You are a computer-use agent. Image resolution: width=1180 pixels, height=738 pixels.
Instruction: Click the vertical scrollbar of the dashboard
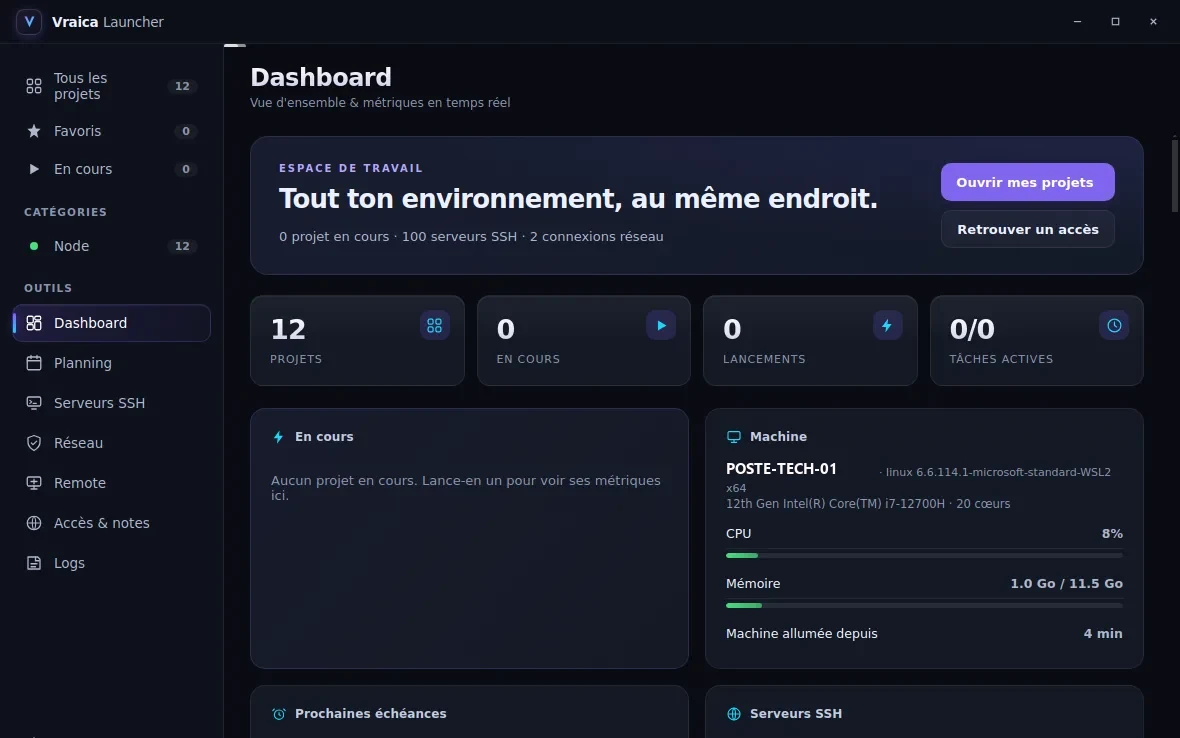point(1174,175)
